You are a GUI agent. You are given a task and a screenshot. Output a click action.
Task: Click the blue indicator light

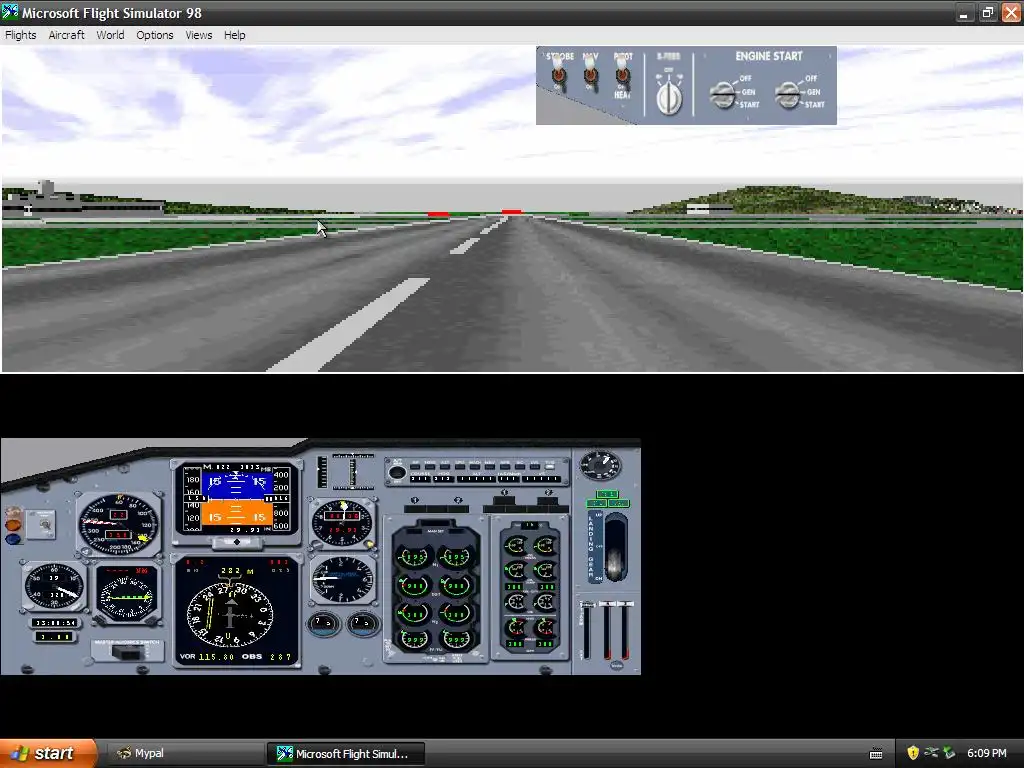coord(12,539)
